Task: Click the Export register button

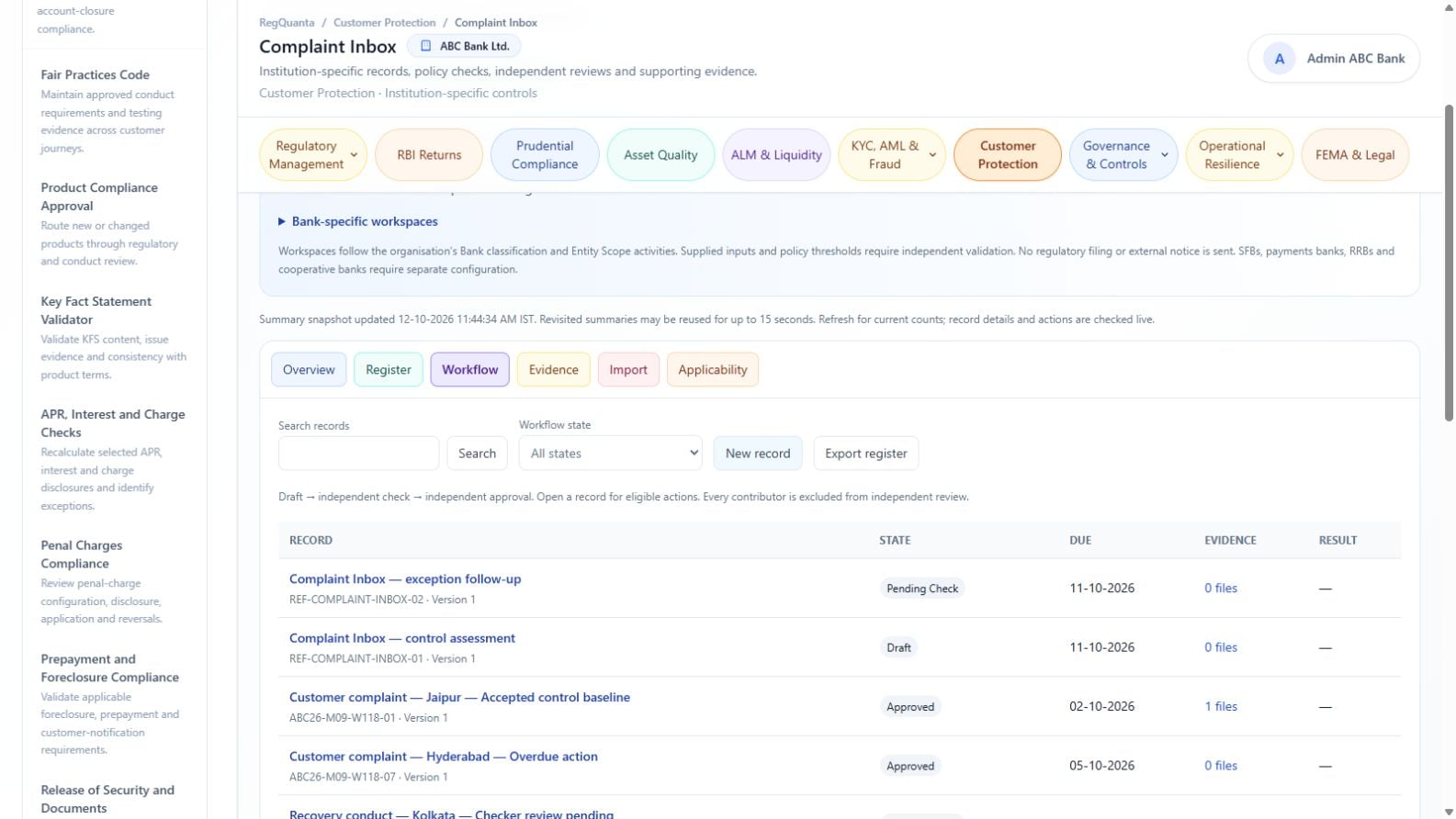Action: [866, 454]
